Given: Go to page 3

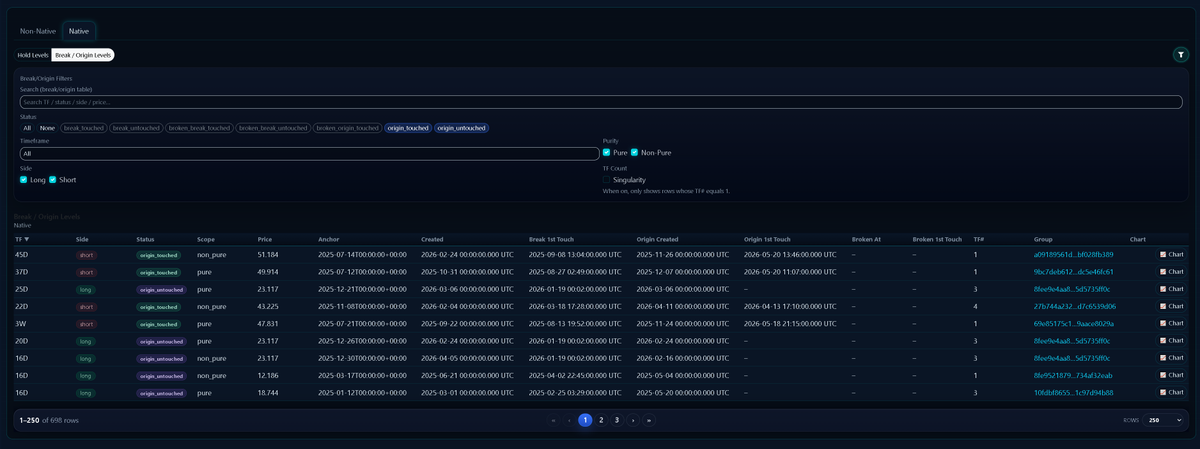Looking at the screenshot, I should click(x=617, y=421).
